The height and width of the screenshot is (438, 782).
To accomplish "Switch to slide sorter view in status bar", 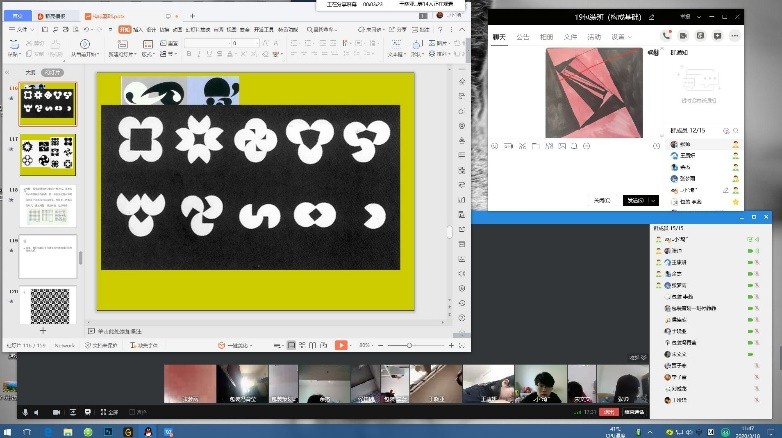I will point(304,345).
